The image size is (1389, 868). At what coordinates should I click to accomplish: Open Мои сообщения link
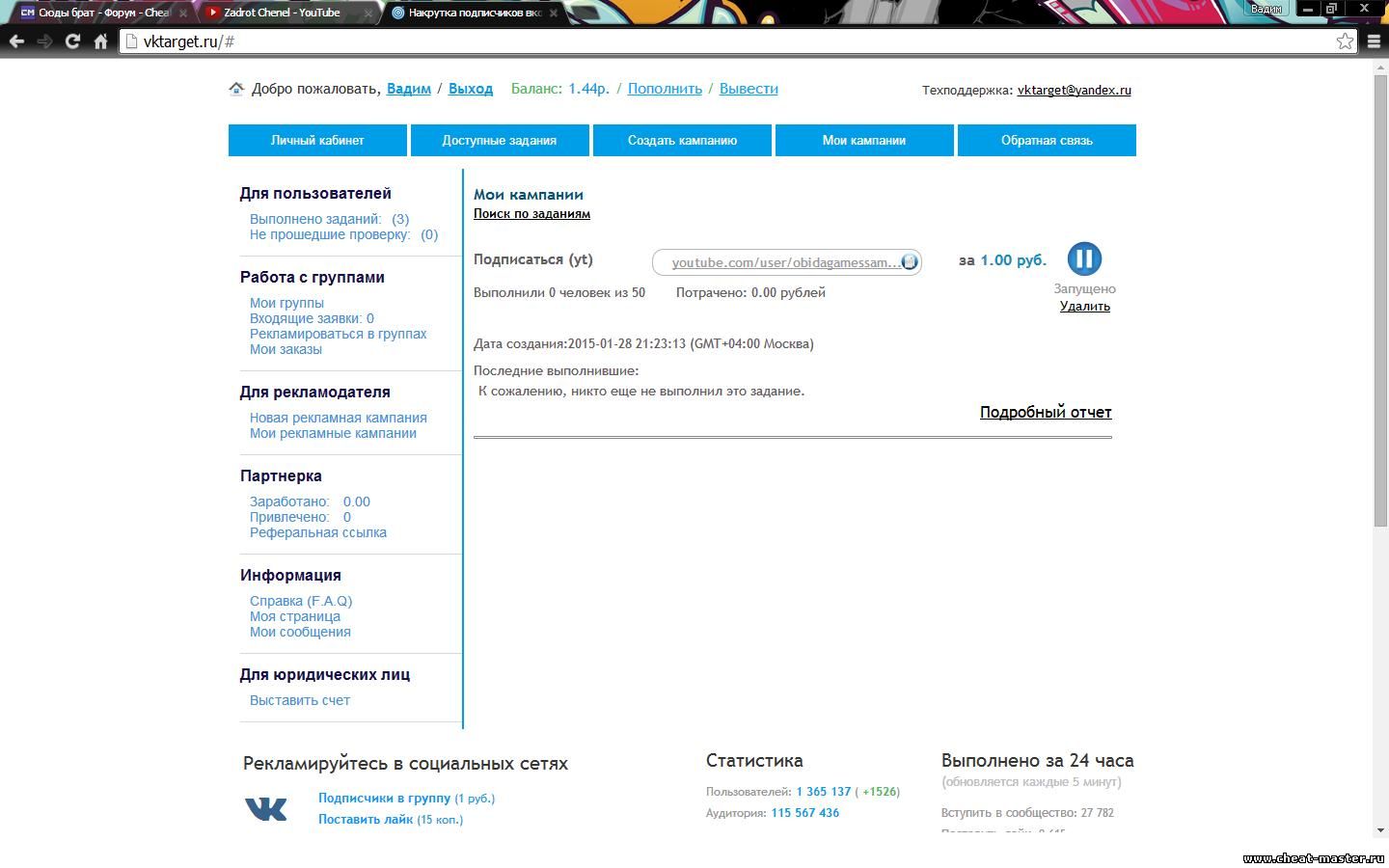click(x=300, y=632)
